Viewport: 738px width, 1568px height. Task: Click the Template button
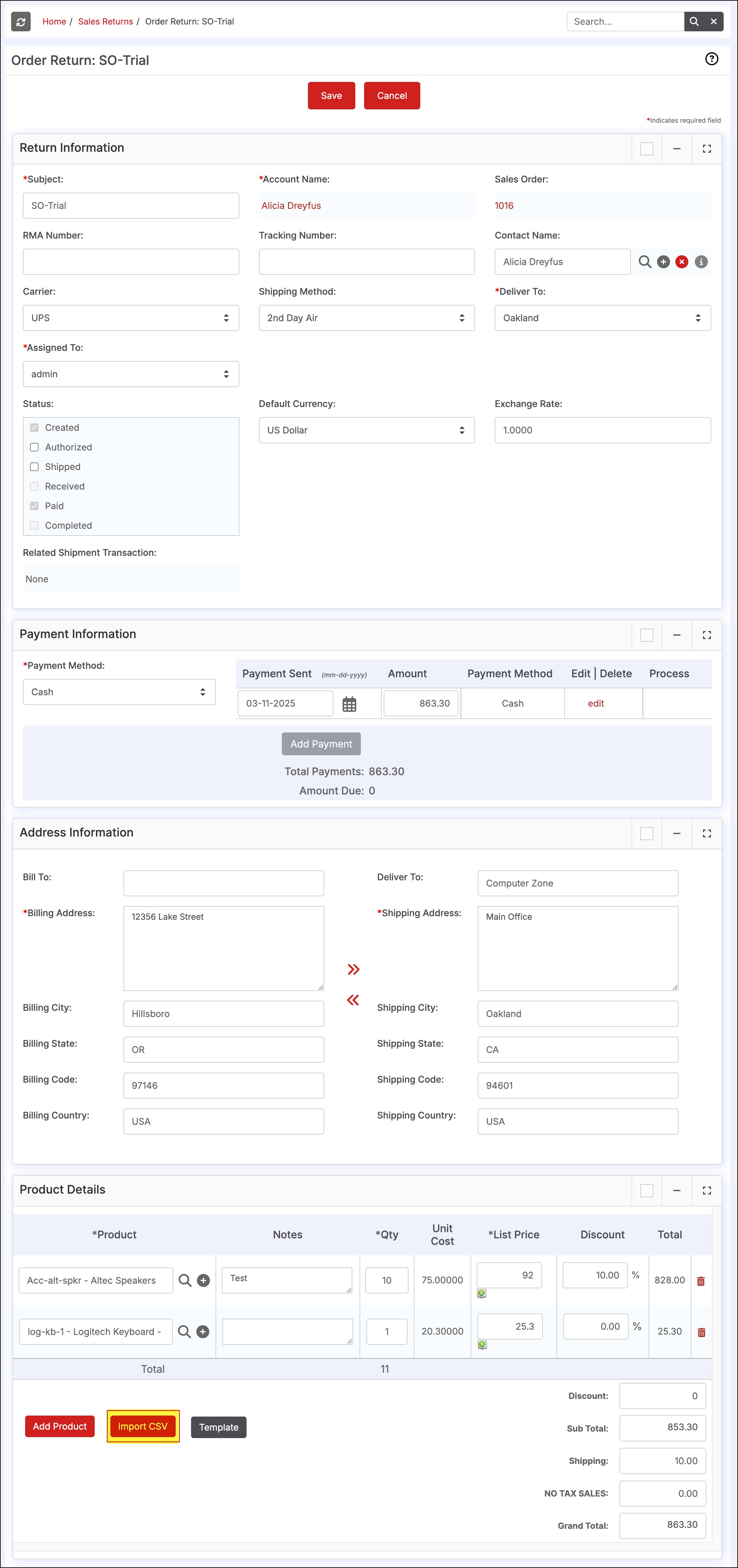pyautogui.click(x=218, y=1427)
